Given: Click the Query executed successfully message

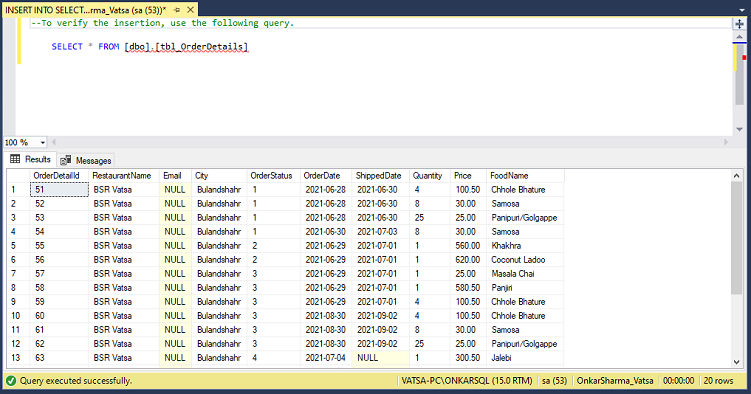Looking at the screenshot, I should [76, 381].
